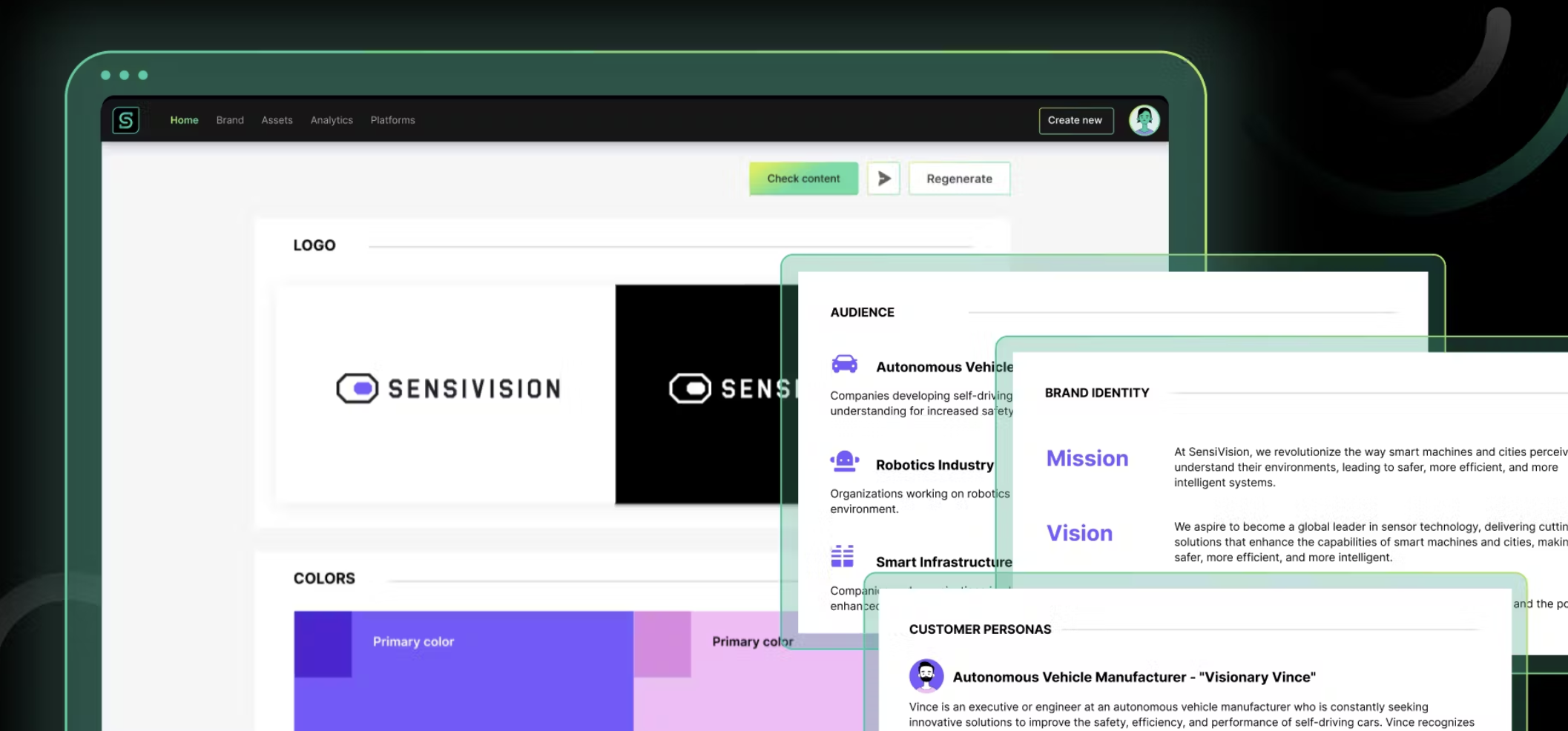Click the Mission heading

point(1087,458)
